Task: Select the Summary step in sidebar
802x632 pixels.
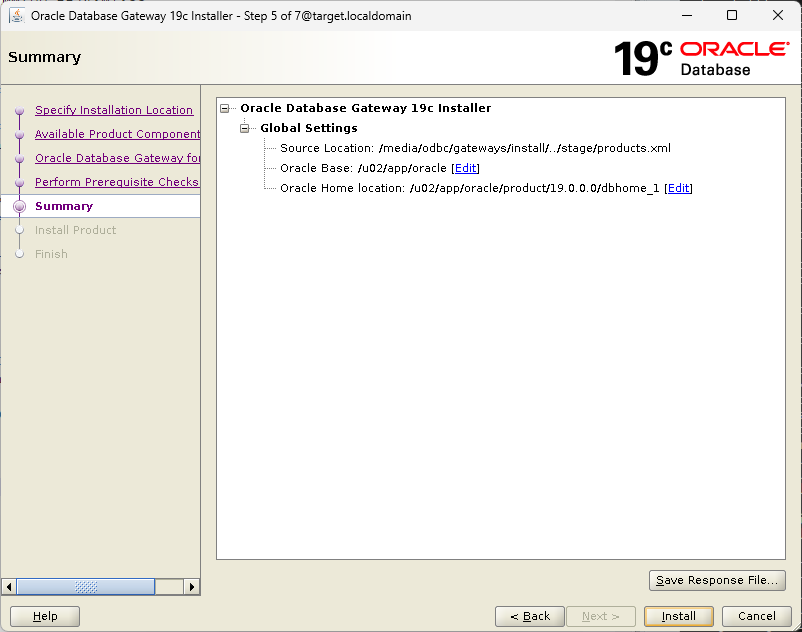Action: point(64,206)
